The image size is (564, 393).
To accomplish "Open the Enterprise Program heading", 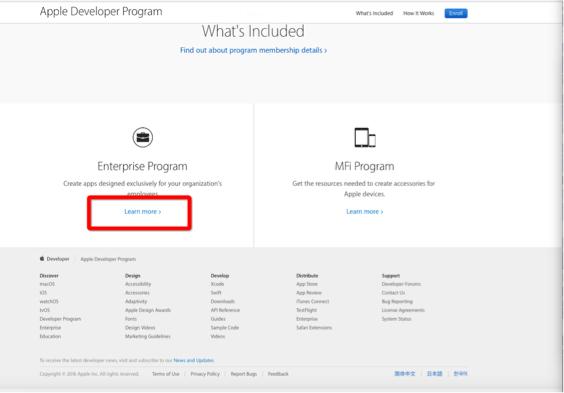I will point(142,166).
